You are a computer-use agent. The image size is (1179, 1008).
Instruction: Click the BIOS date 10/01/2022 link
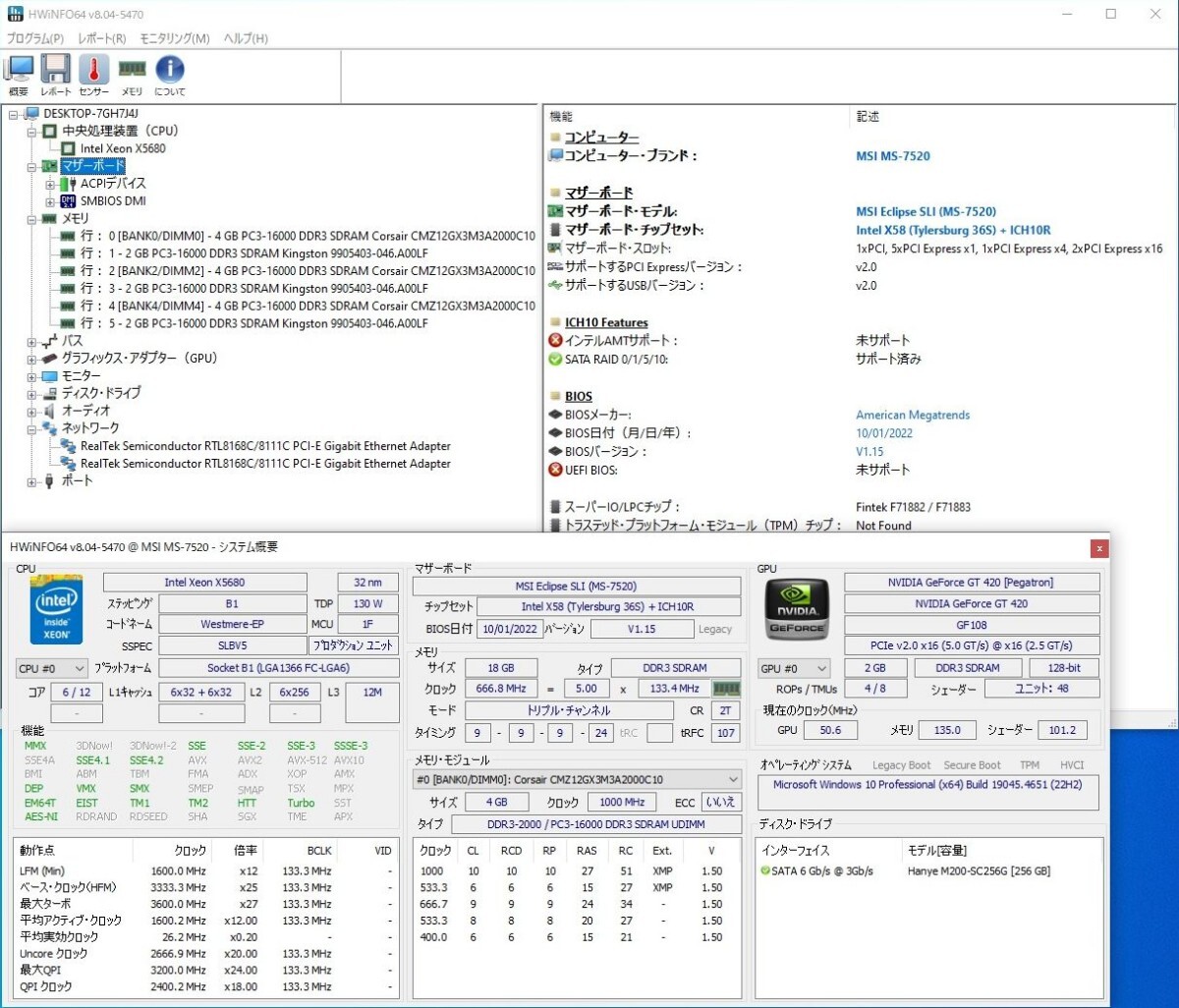point(885,433)
